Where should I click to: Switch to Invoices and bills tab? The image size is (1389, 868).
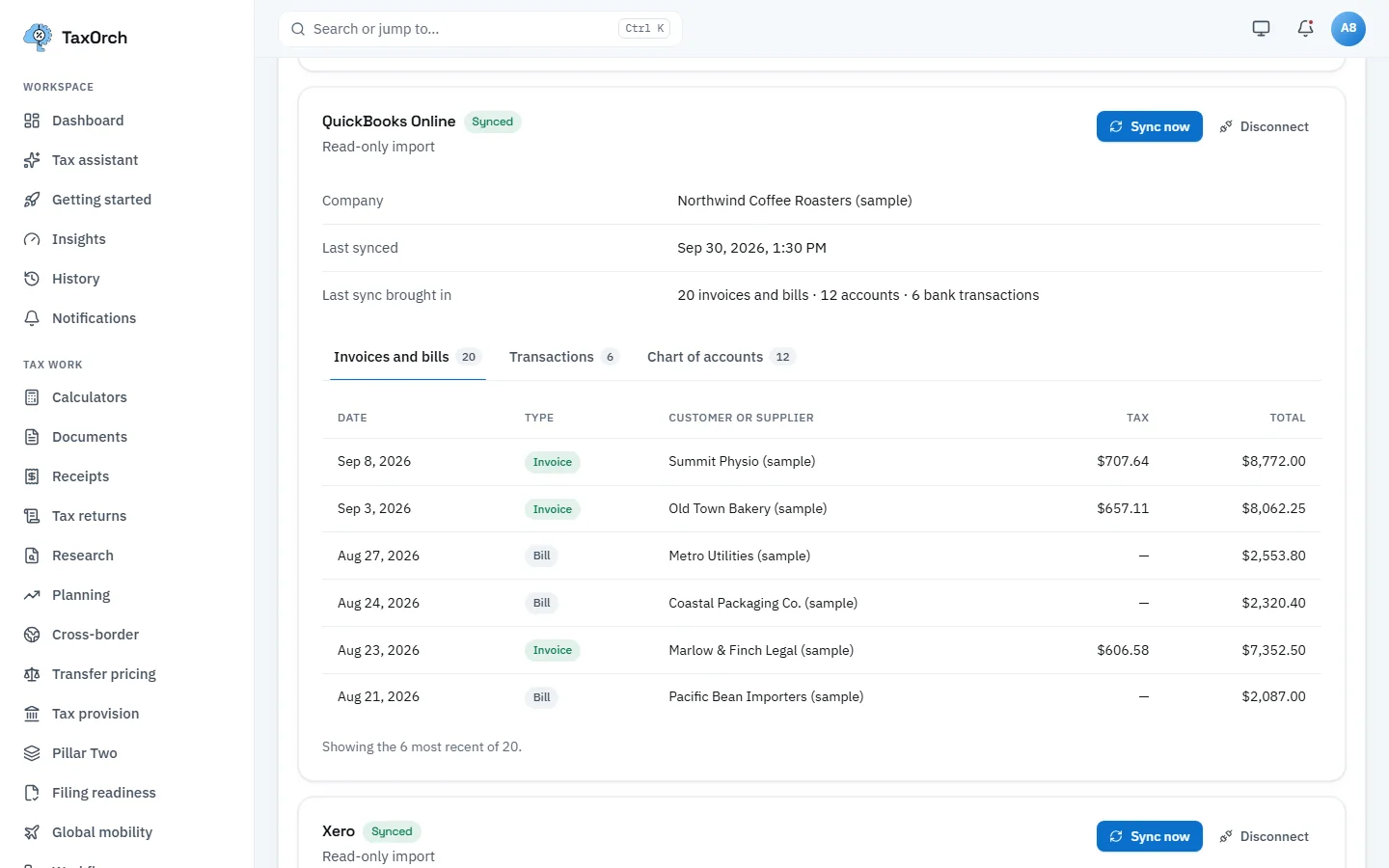[x=407, y=357]
